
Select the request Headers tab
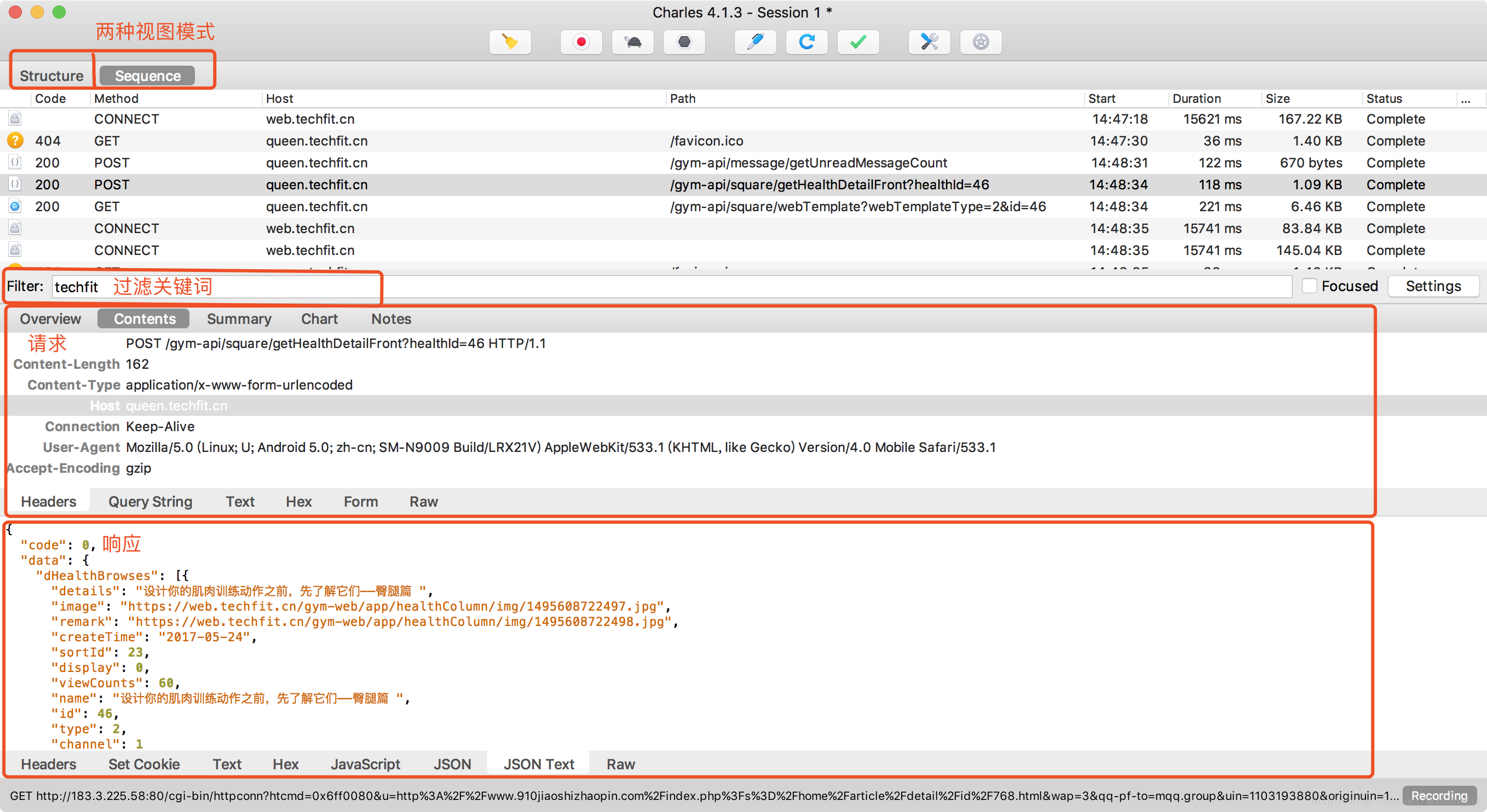(x=49, y=502)
